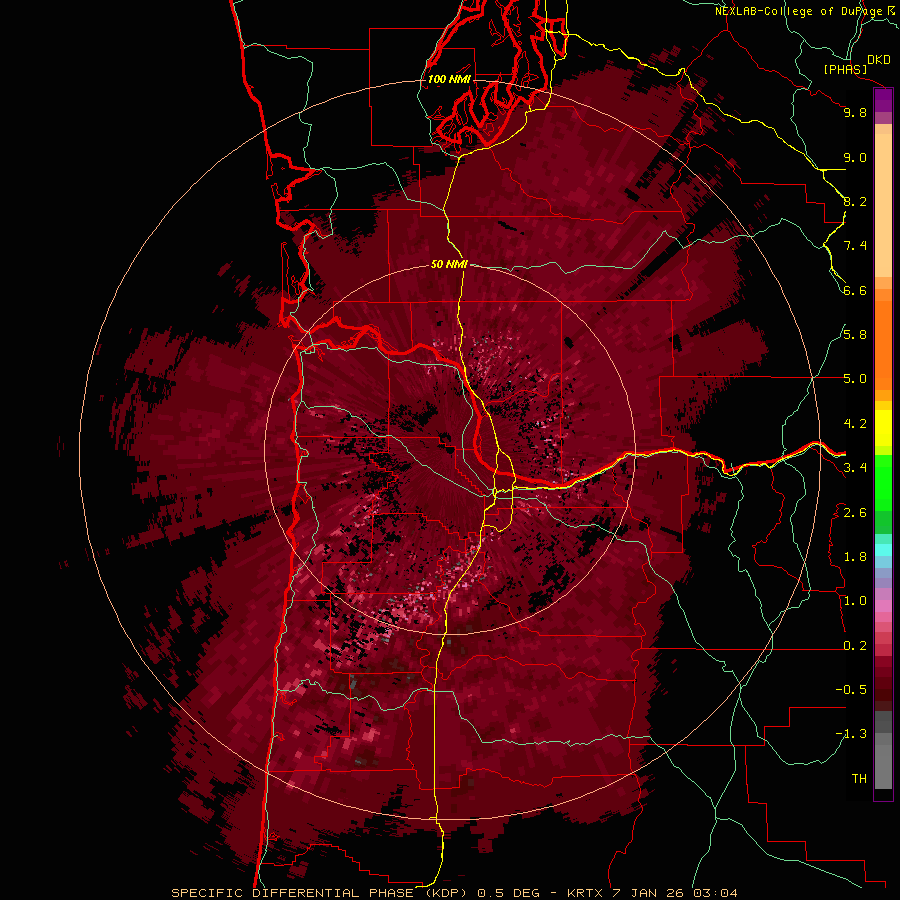900x900 pixels.
Task: Click the "DKD" product code label
Action: [879, 60]
